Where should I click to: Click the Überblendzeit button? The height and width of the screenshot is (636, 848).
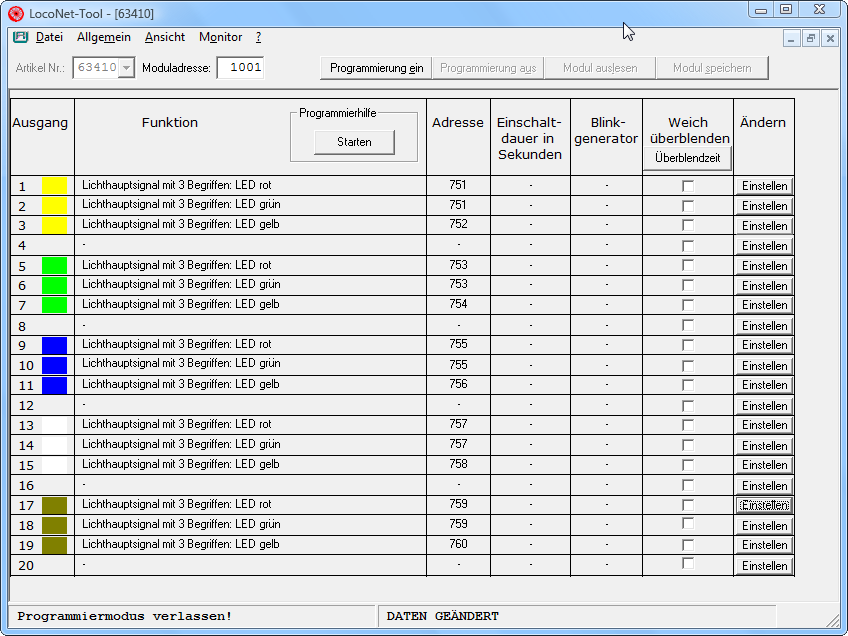pyautogui.click(x=687, y=158)
